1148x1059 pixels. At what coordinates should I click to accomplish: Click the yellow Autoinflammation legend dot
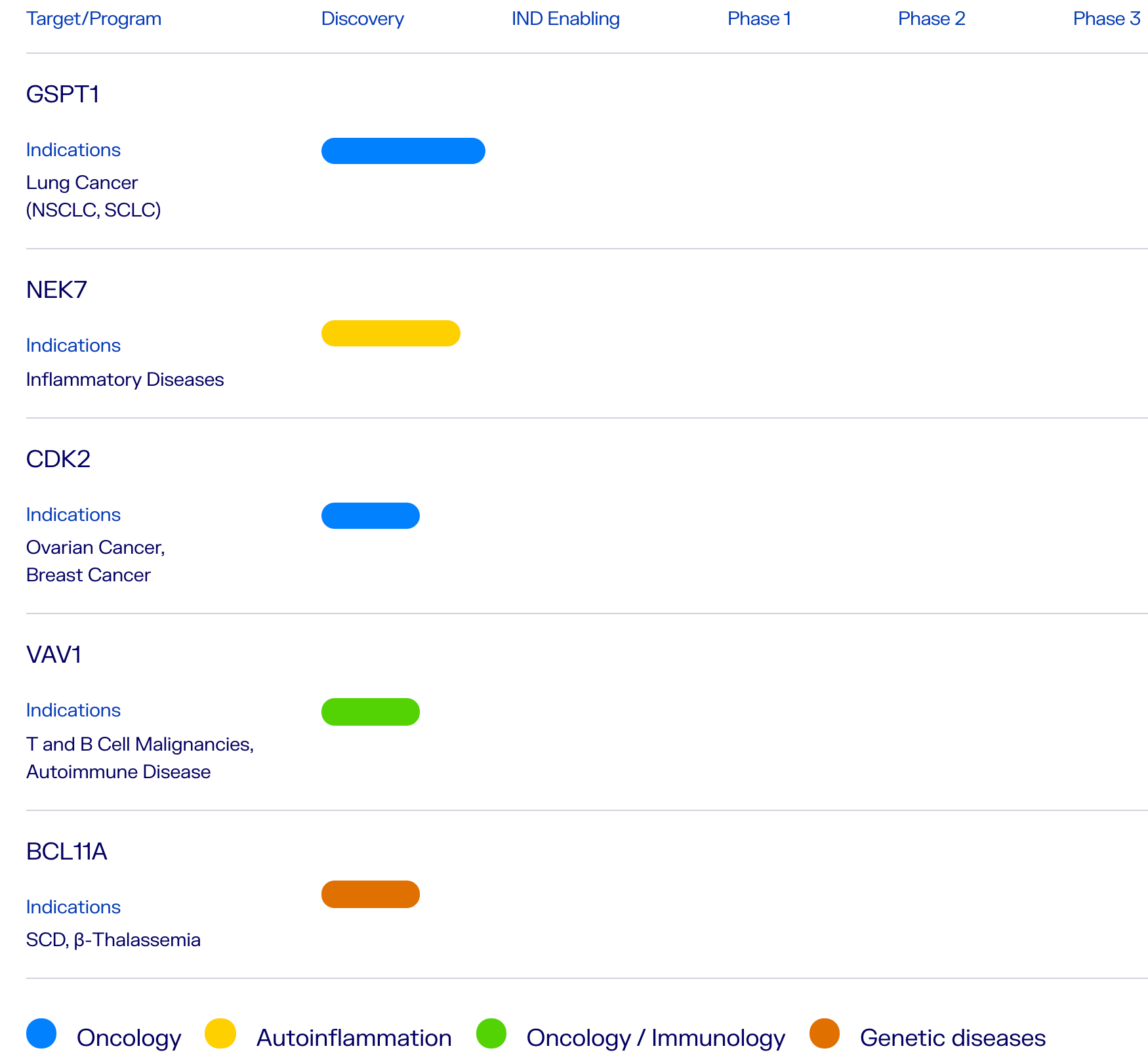(220, 1033)
